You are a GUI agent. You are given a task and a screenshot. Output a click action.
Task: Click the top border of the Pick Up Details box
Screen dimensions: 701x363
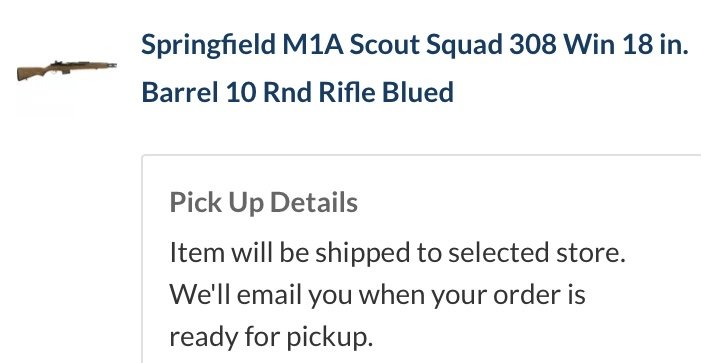pyautogui.click(x=421, y=156)
